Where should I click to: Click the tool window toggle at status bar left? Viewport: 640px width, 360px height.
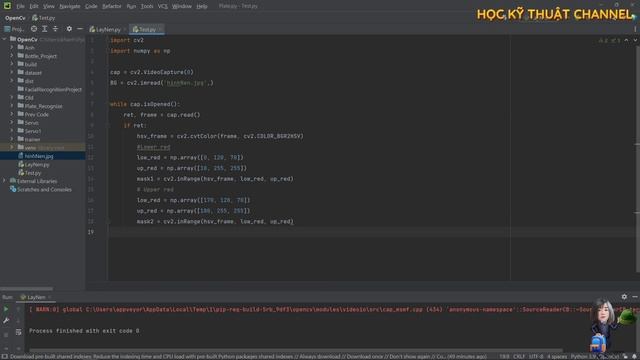[x=5, y=357]
